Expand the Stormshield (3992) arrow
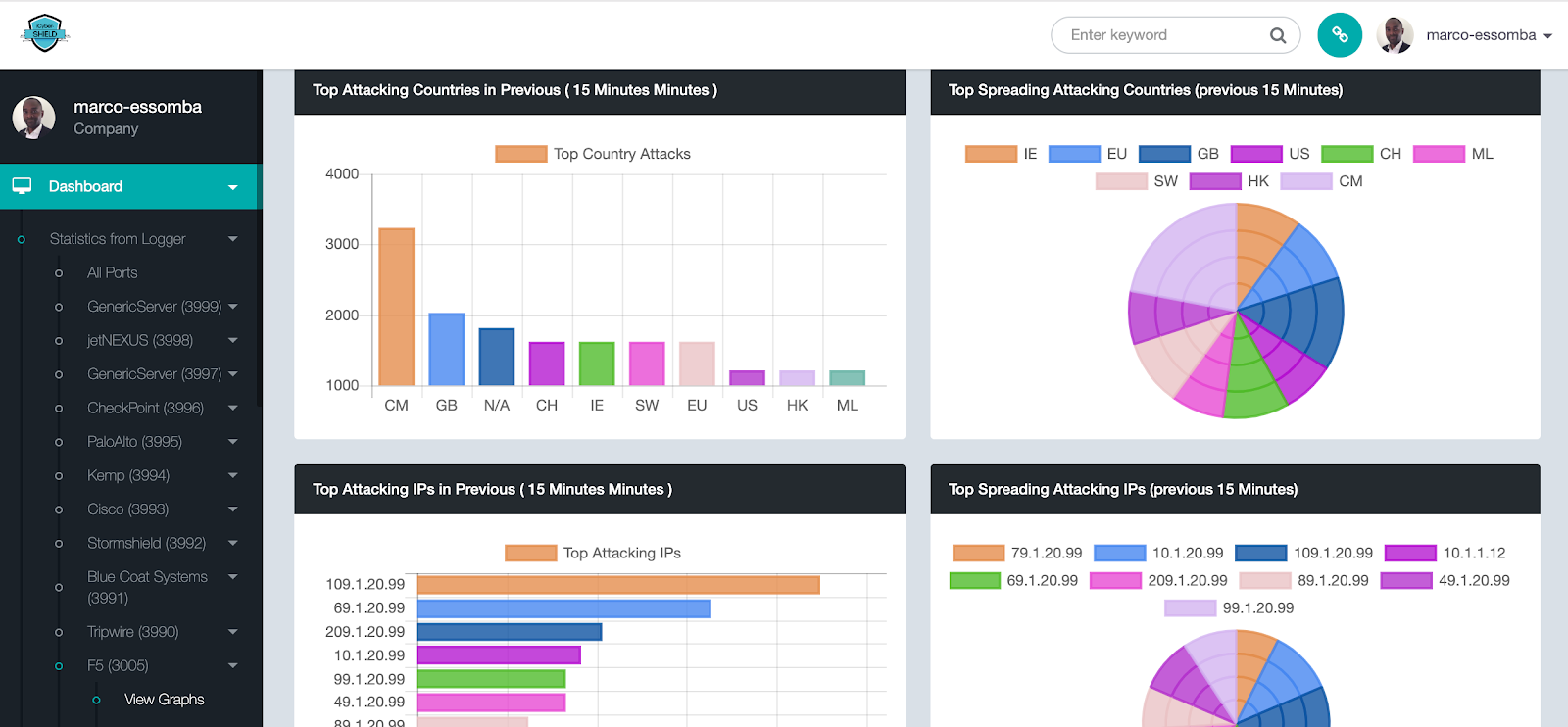Viewport: 1568px width, 727px height. coord(233,543)
